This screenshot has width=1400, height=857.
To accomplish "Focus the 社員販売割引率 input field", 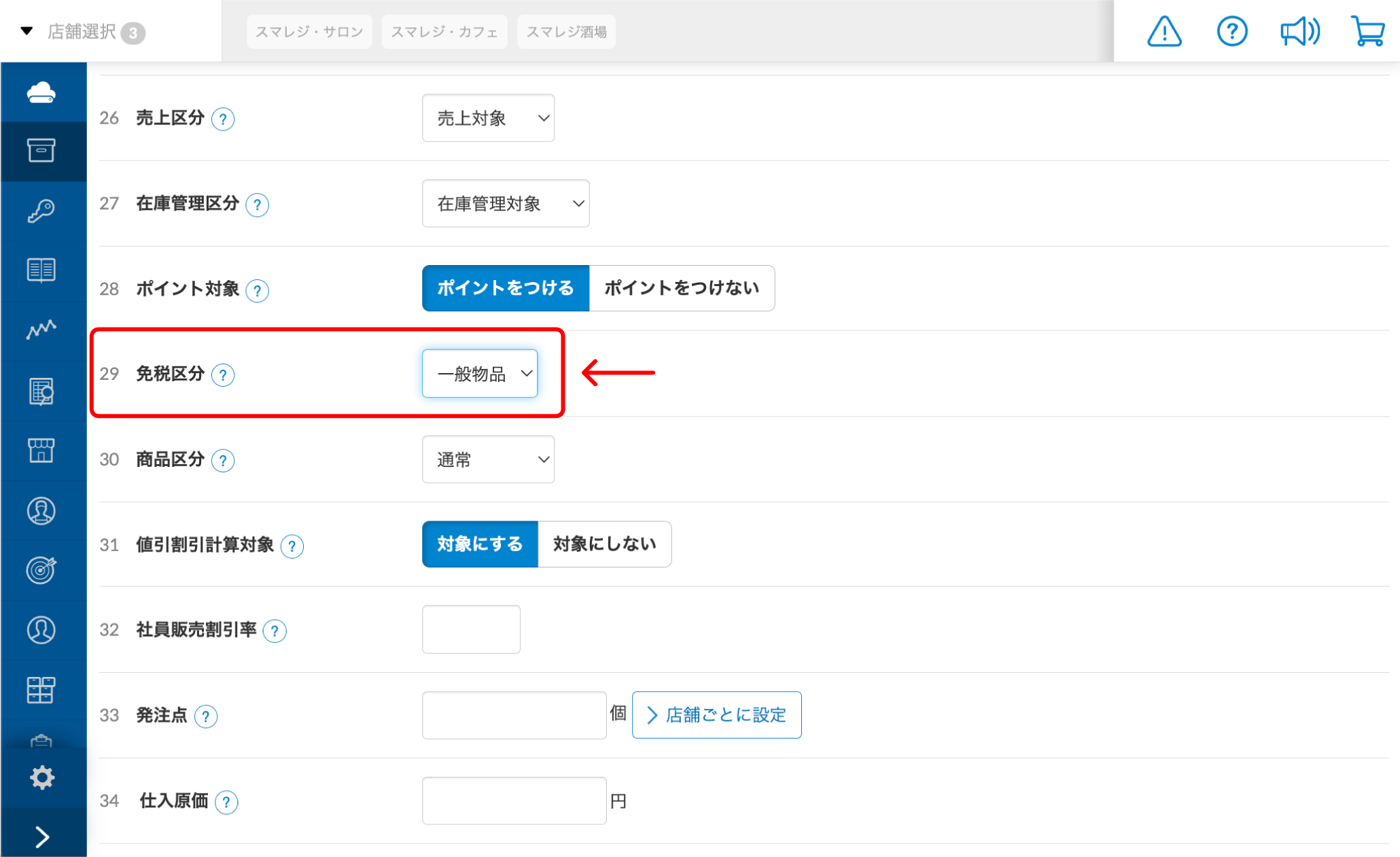I will click(471, 629).
